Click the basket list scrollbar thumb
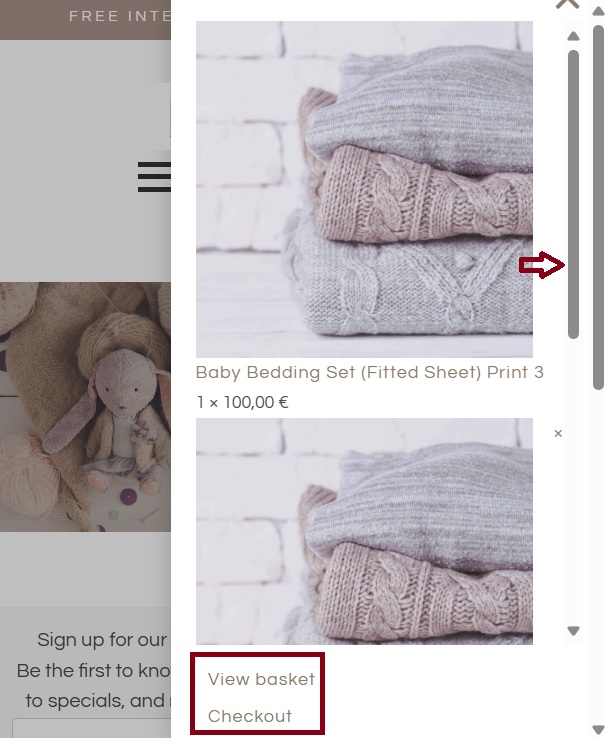 [573, 194]
